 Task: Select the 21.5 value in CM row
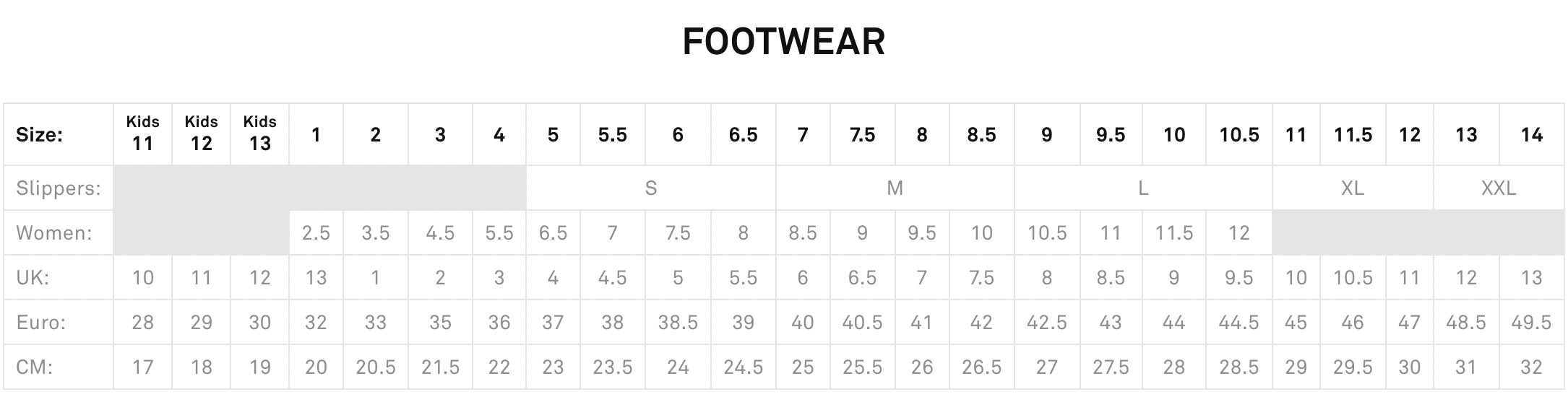click(x=440, y=367)
